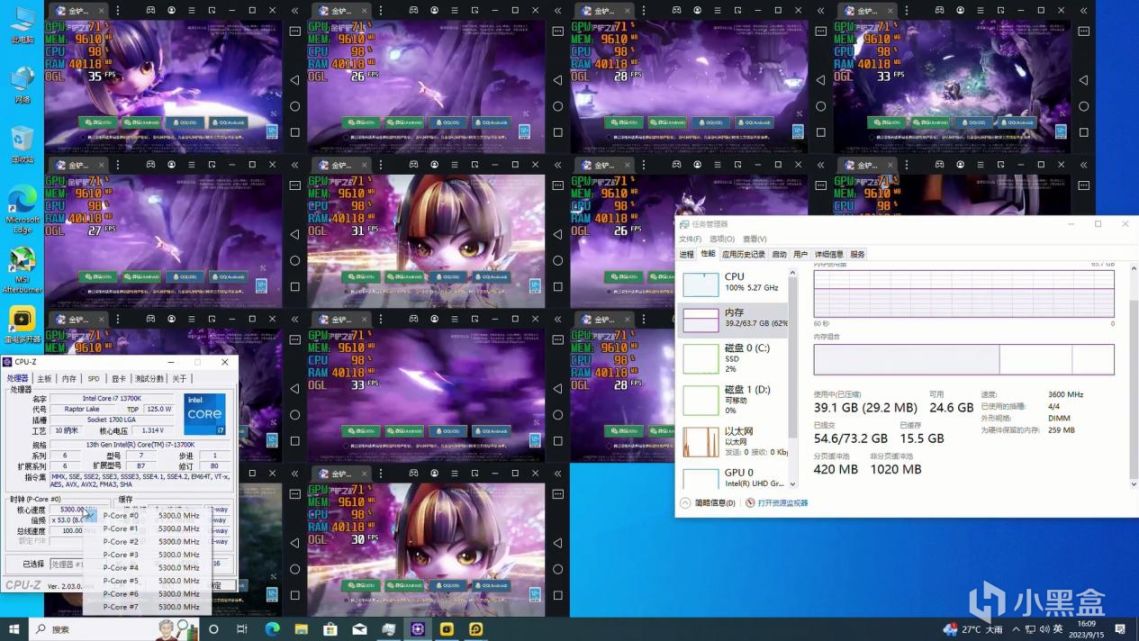Tap the Android recents square of the 35 FPS emulator

(295, 132)
